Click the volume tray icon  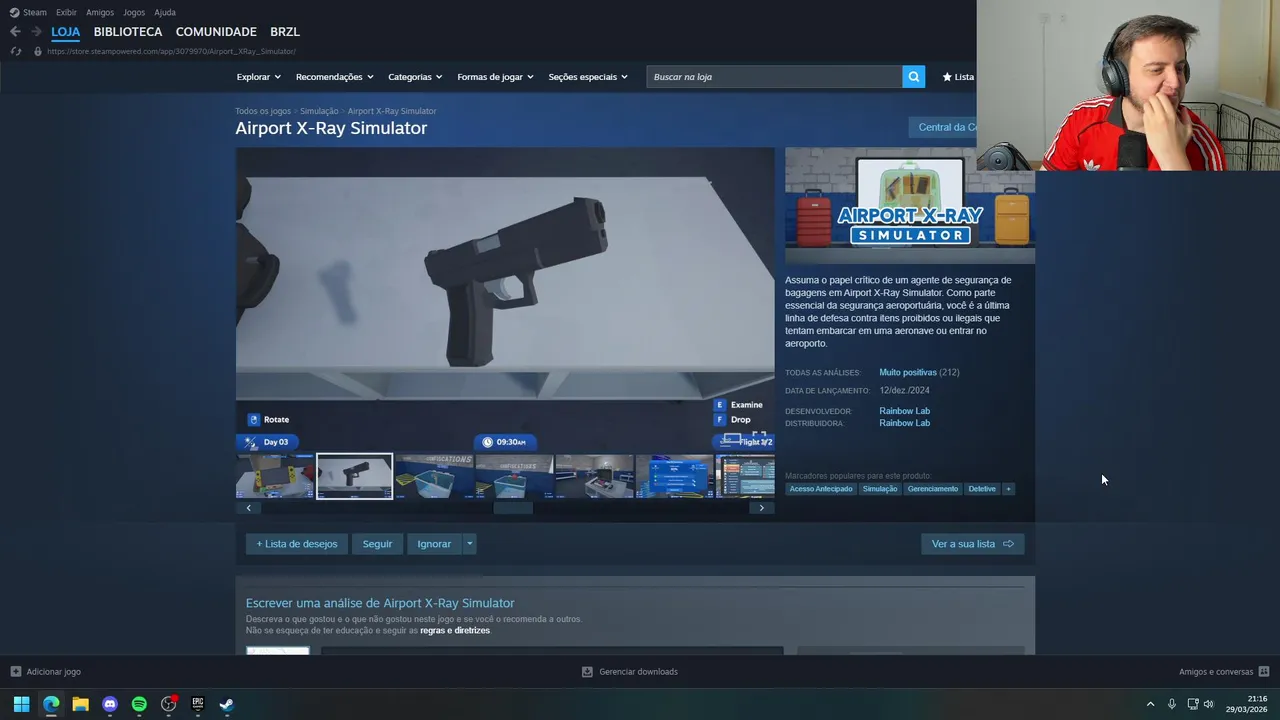tap(1209, 704)
